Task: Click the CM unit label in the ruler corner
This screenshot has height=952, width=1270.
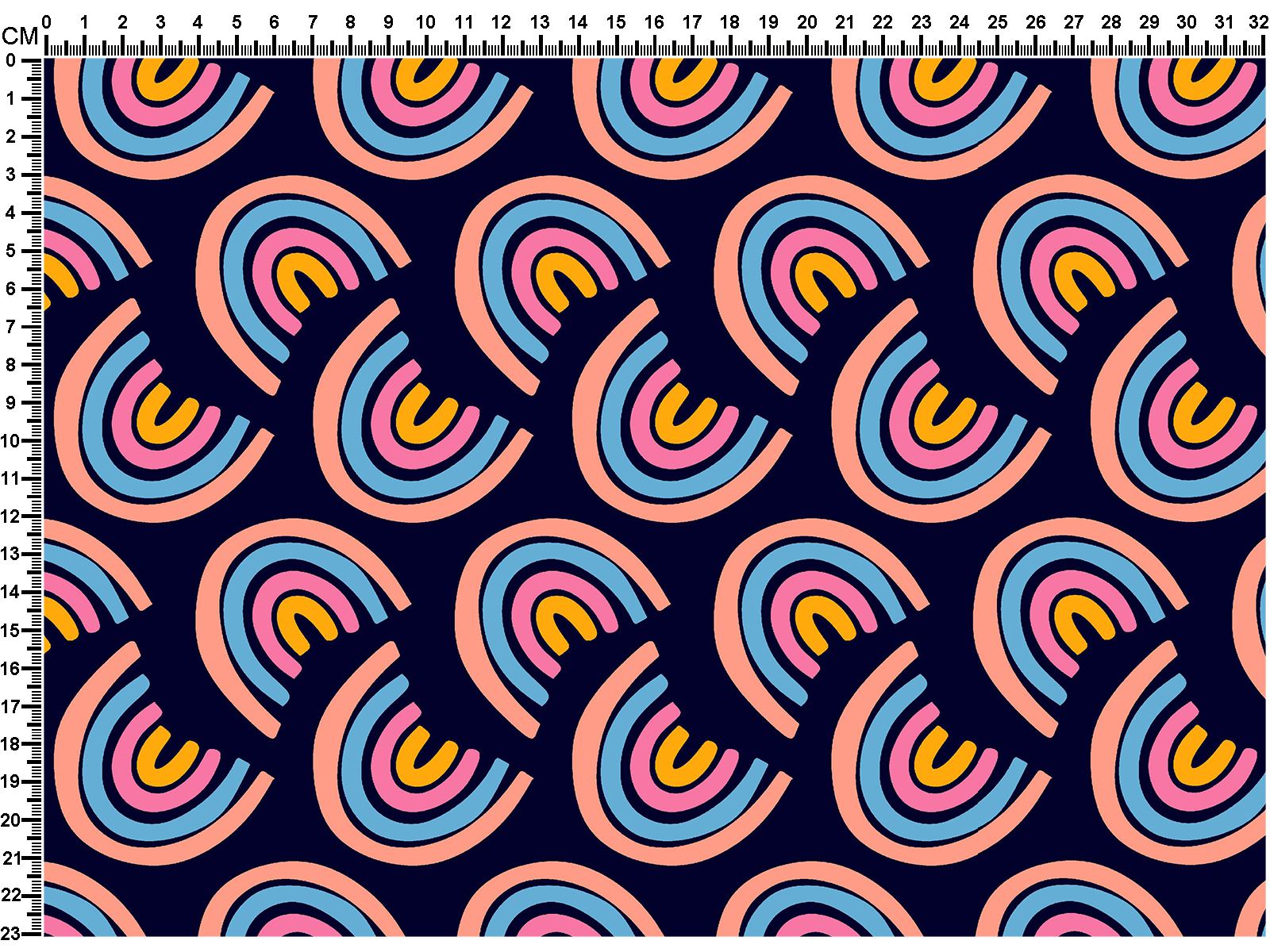Action: point(20,36)
